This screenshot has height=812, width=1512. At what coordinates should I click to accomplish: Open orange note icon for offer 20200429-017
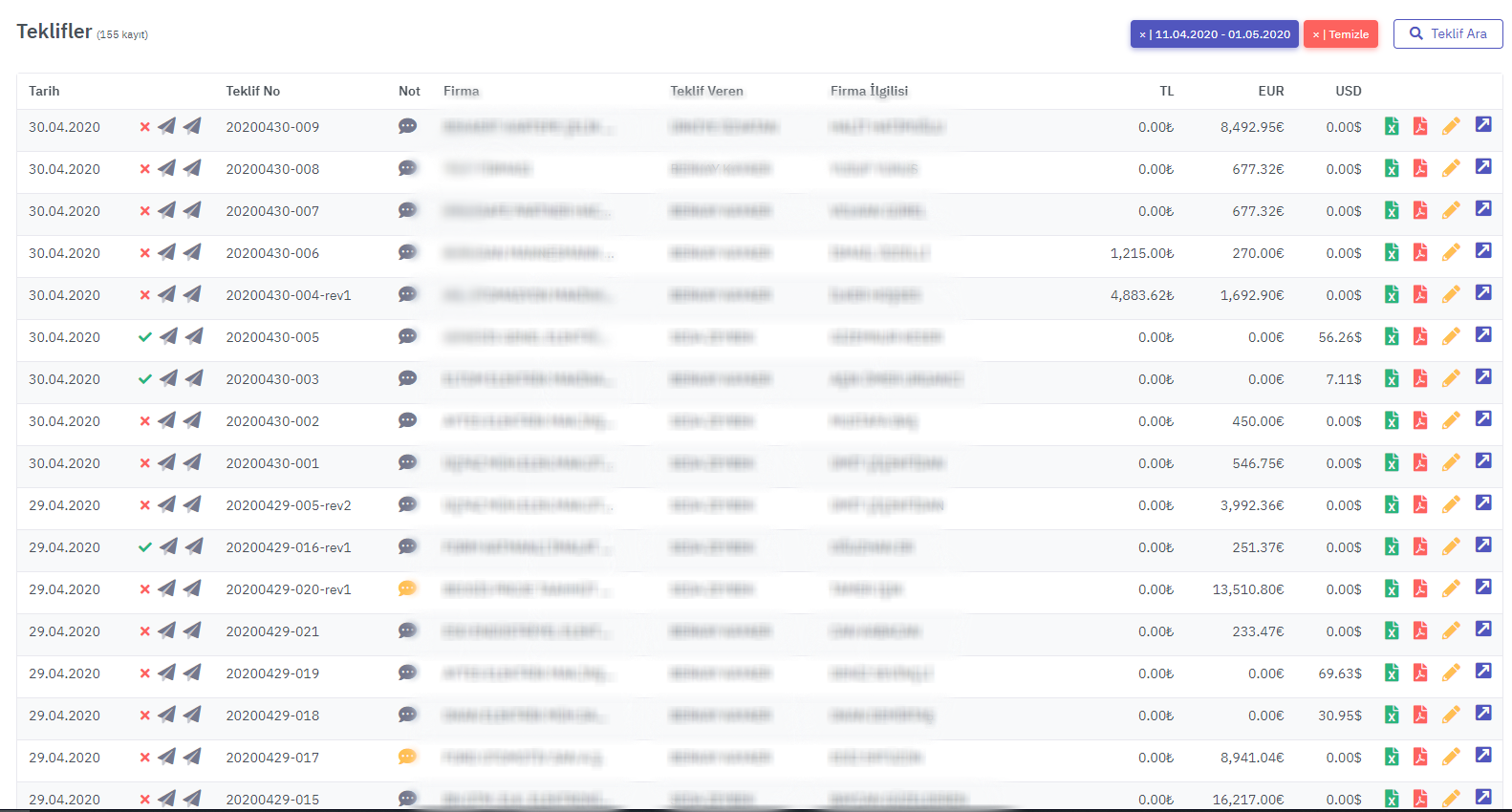[x=407, y=757]
